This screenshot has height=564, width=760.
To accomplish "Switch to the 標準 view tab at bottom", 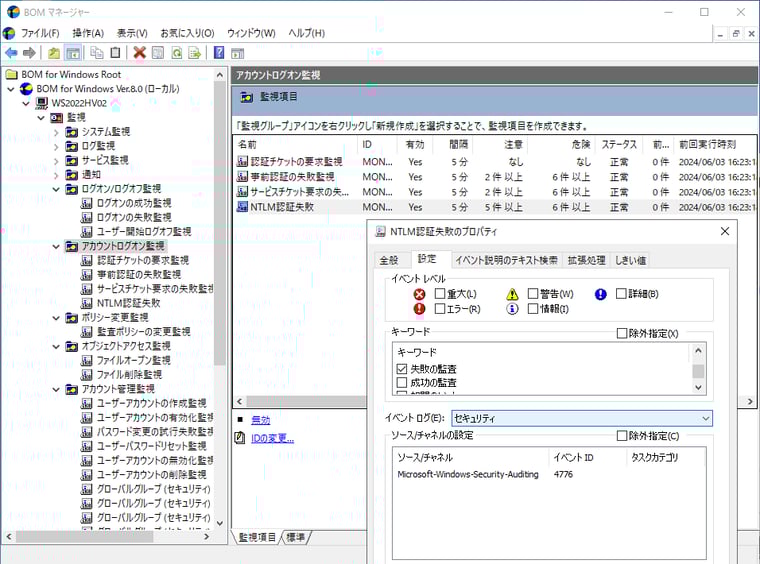I will pos(296,537).
